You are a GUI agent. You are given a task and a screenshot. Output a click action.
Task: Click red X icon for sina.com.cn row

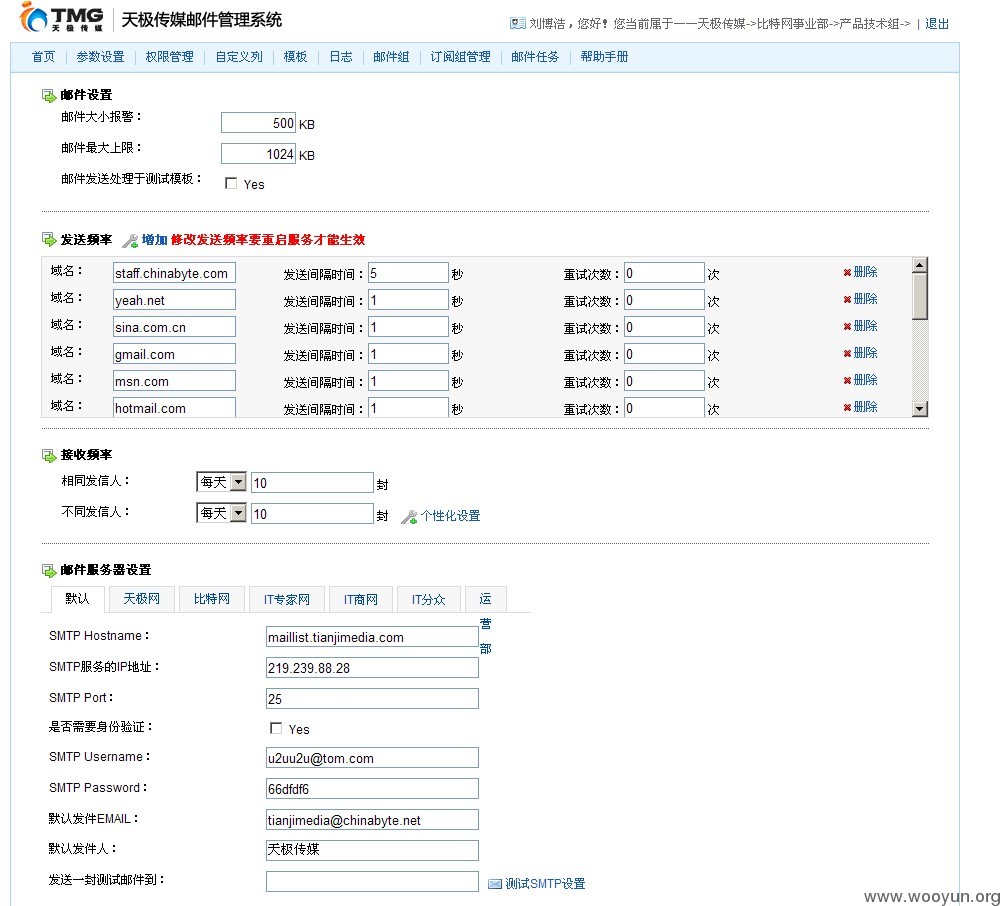(847, 326)
